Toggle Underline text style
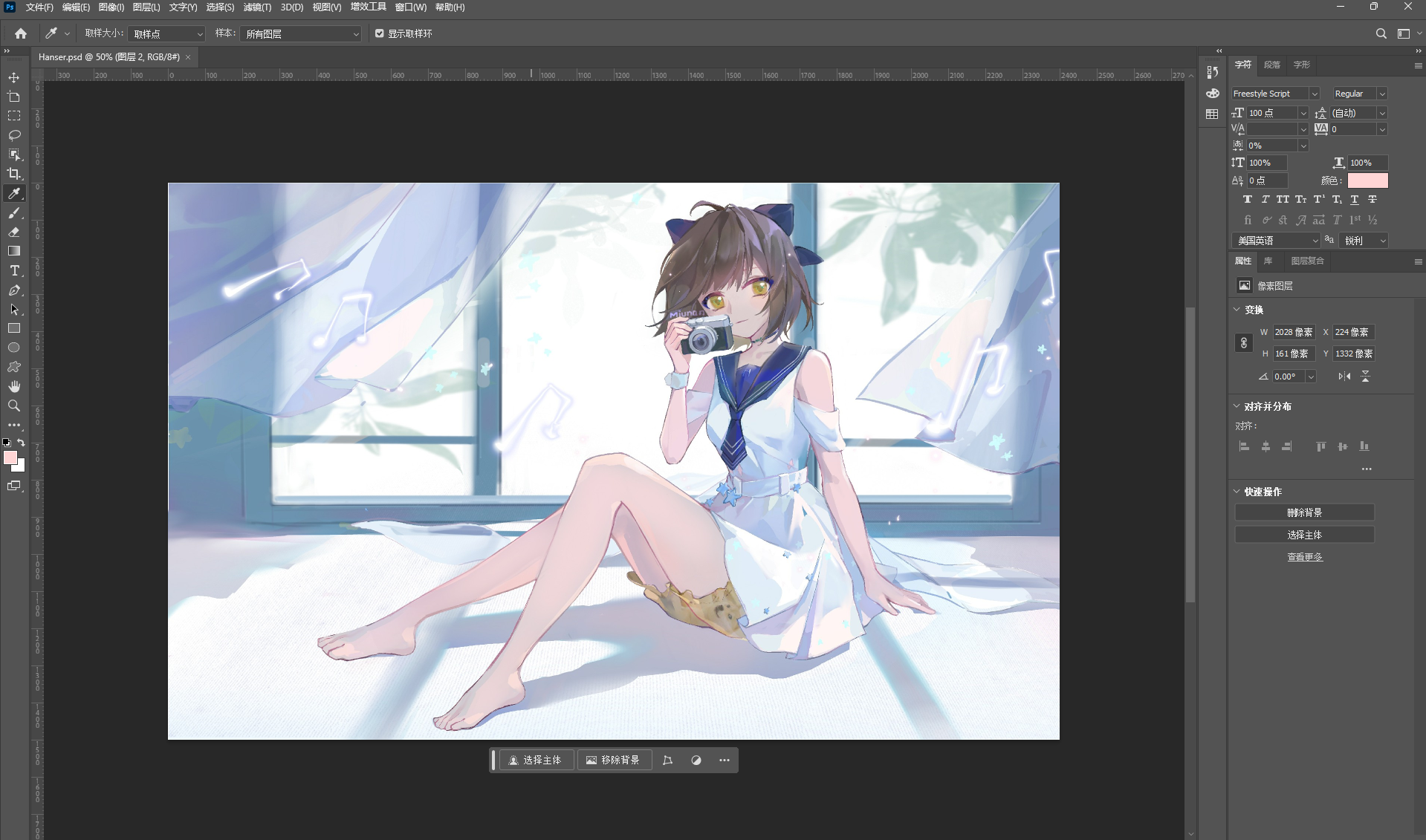1426x840 pixels. [x=1355, y=199]
